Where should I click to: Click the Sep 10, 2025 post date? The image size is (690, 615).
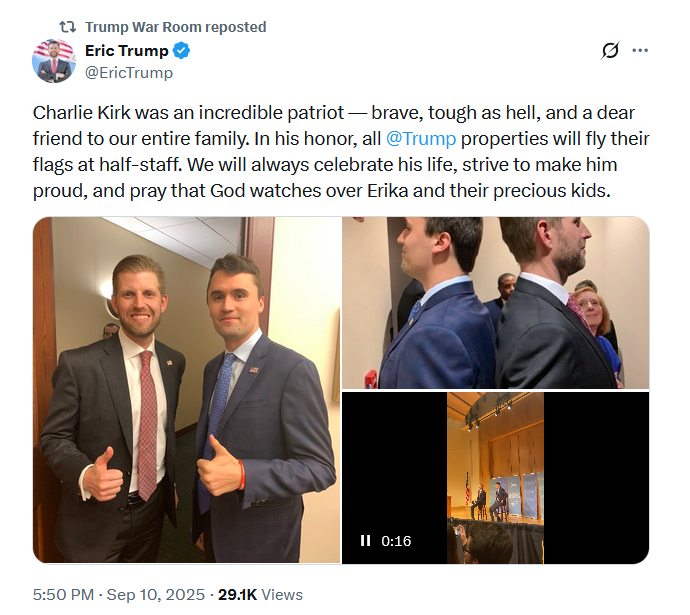[x=157, y=594]
